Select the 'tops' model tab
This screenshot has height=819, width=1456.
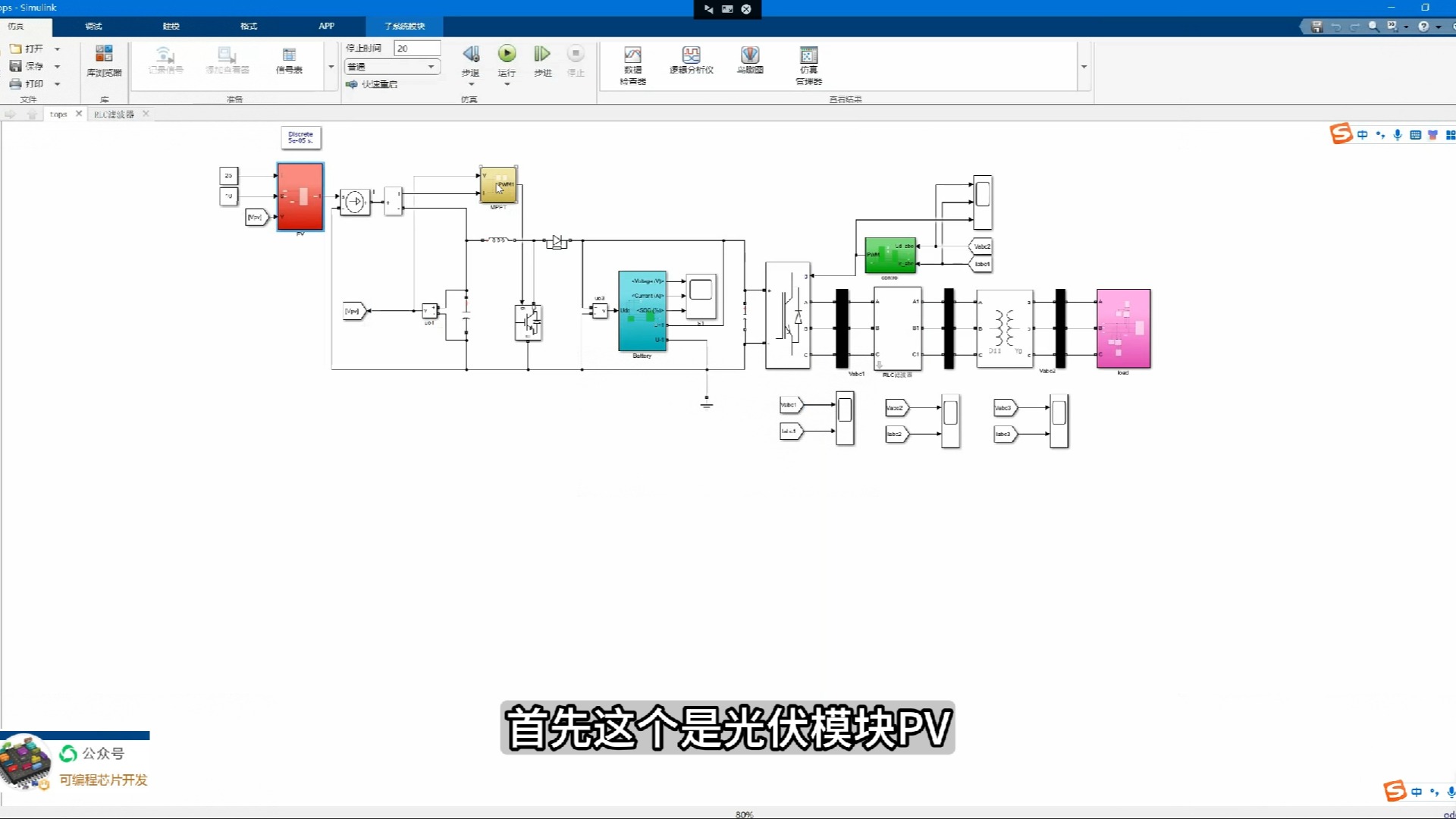(x=58, y=115)
